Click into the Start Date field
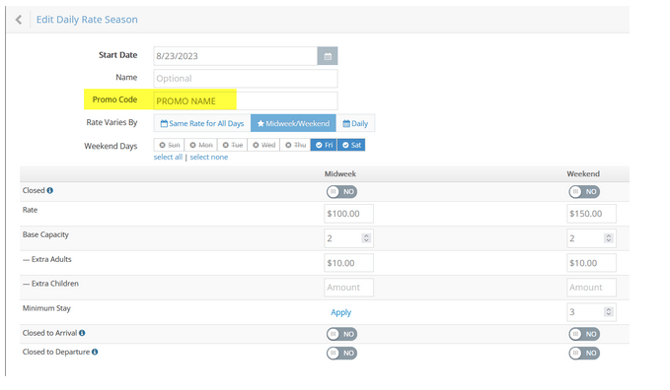Viewport: 670px width, 390px height. (235, 56)
